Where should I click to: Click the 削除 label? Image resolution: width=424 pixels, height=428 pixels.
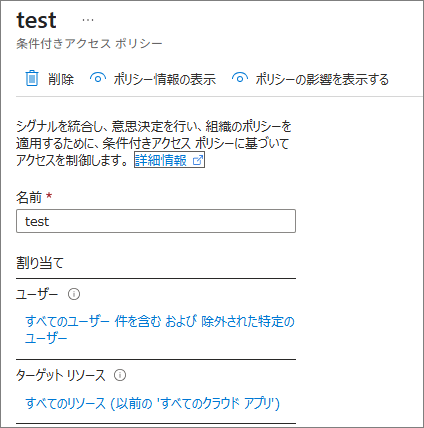[x=61, y=79]
